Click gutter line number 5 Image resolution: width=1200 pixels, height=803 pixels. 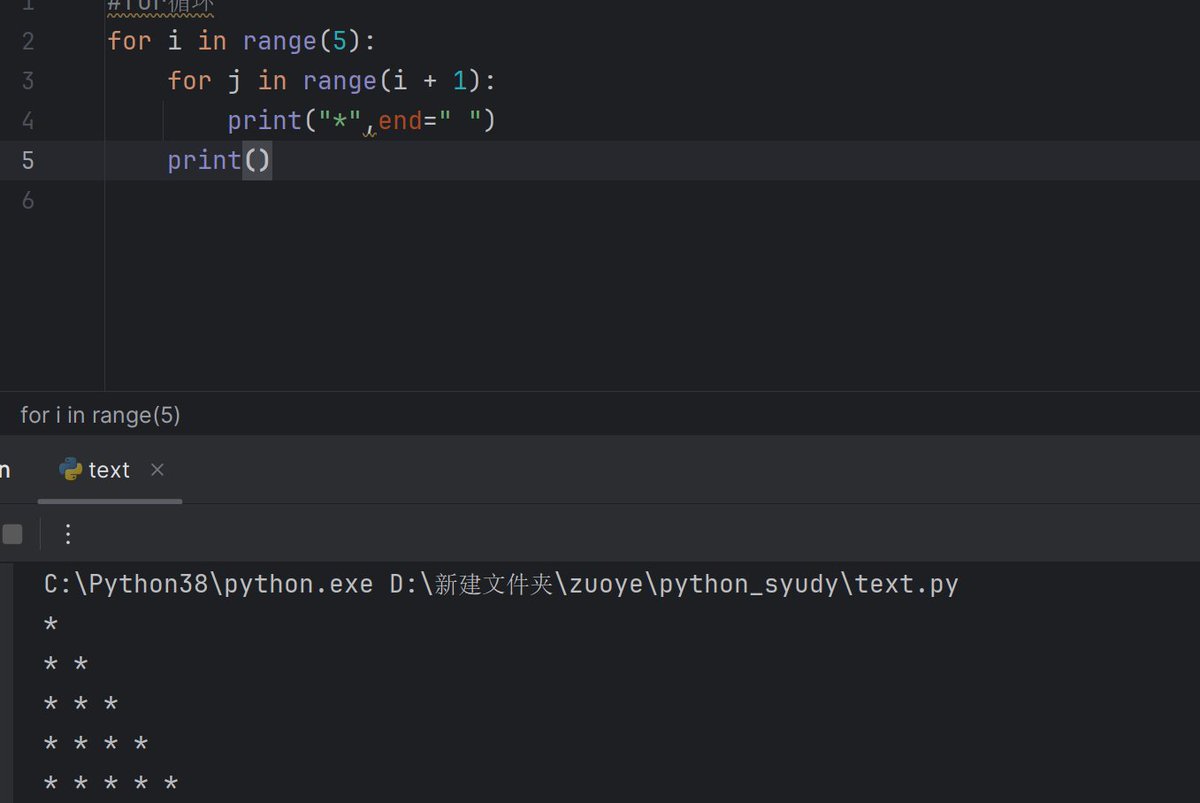[27, 161]
